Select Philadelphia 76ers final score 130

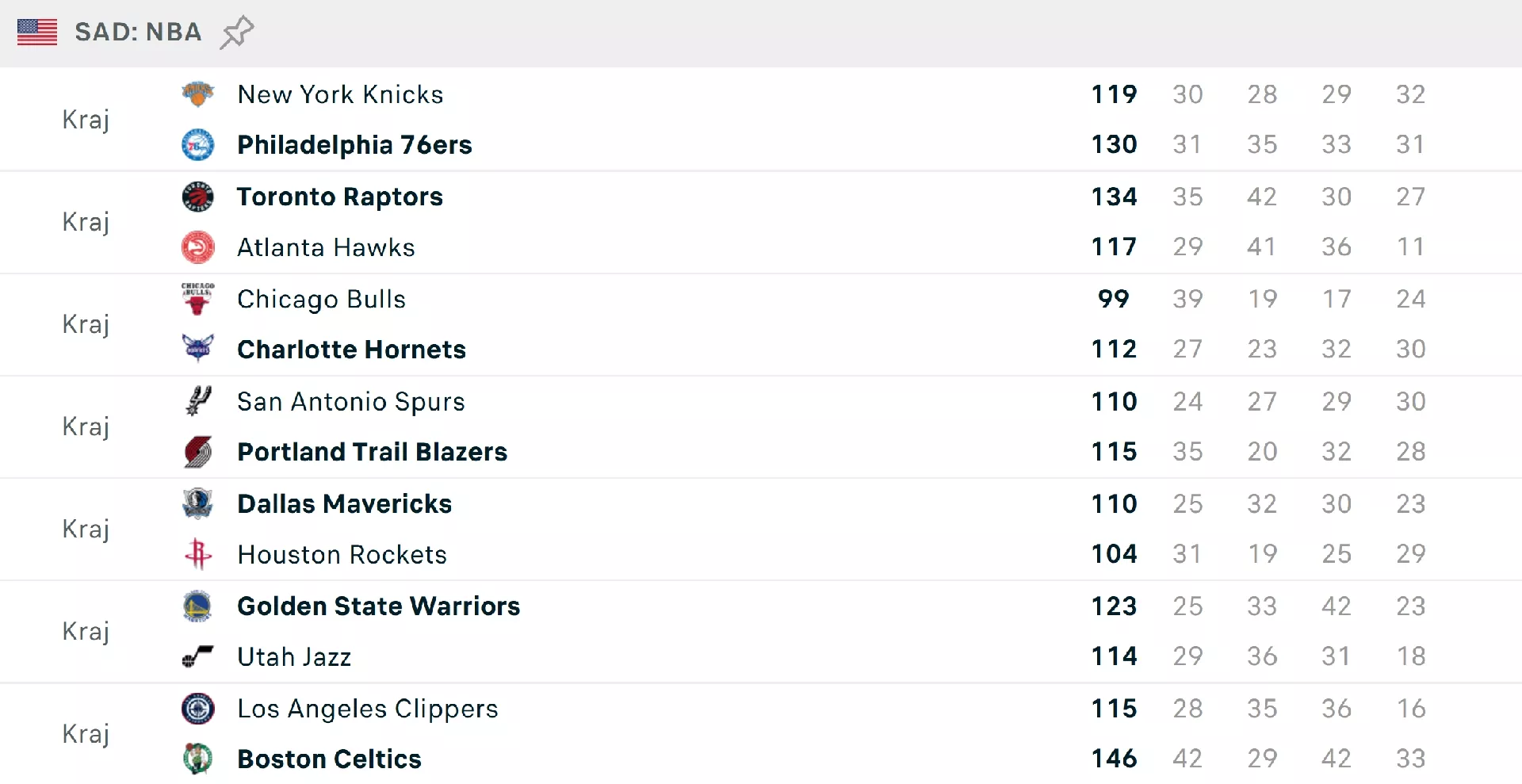tap(1114, 145)
